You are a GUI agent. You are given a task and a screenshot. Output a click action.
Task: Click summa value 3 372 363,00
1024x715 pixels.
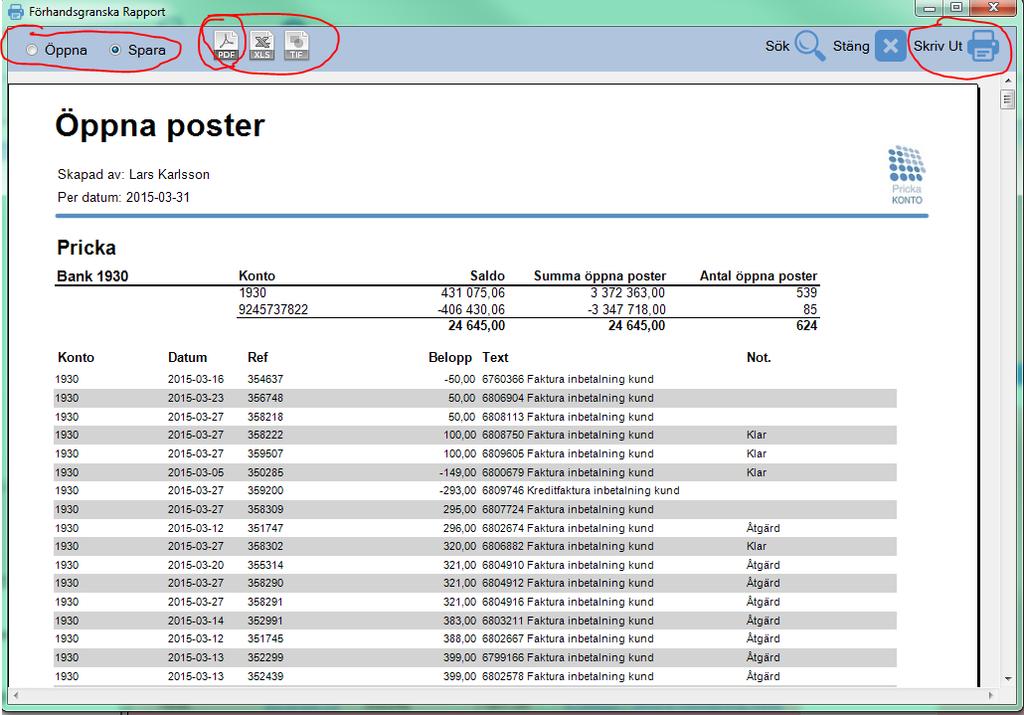[x=628, y=293]
